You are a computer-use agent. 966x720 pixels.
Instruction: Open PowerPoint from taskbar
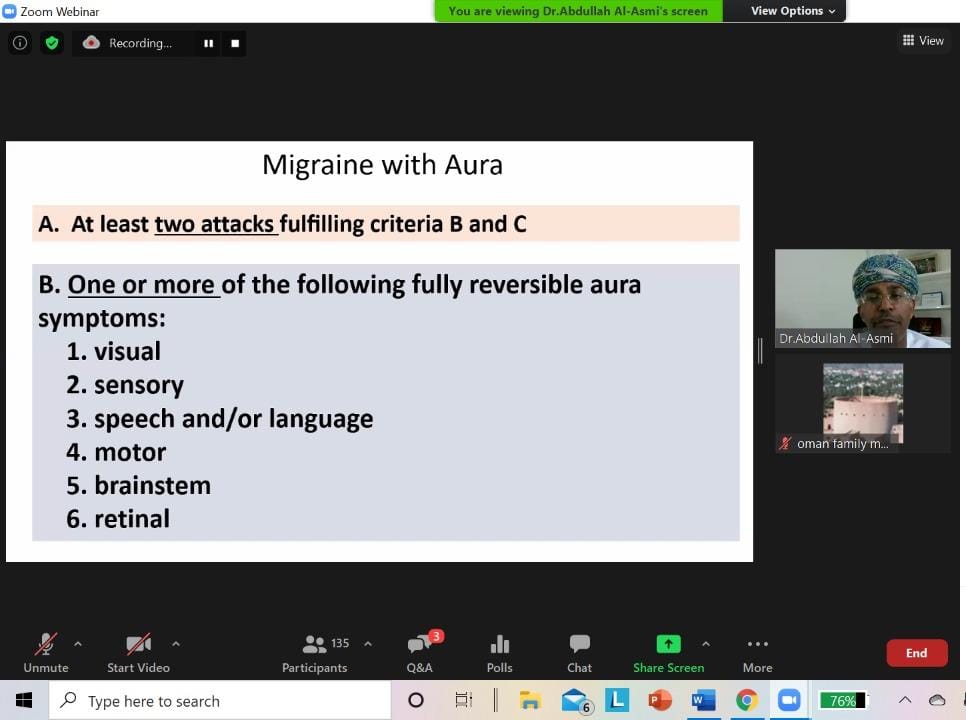pyautogui.click(x=660, y=700)
